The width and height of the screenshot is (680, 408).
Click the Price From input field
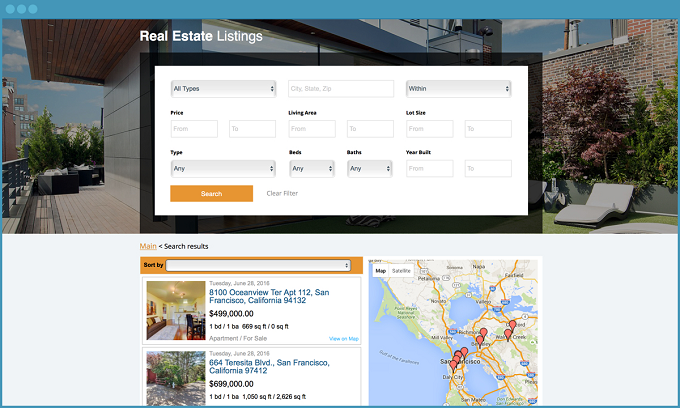pyautogui.click(x=194, y=129)
